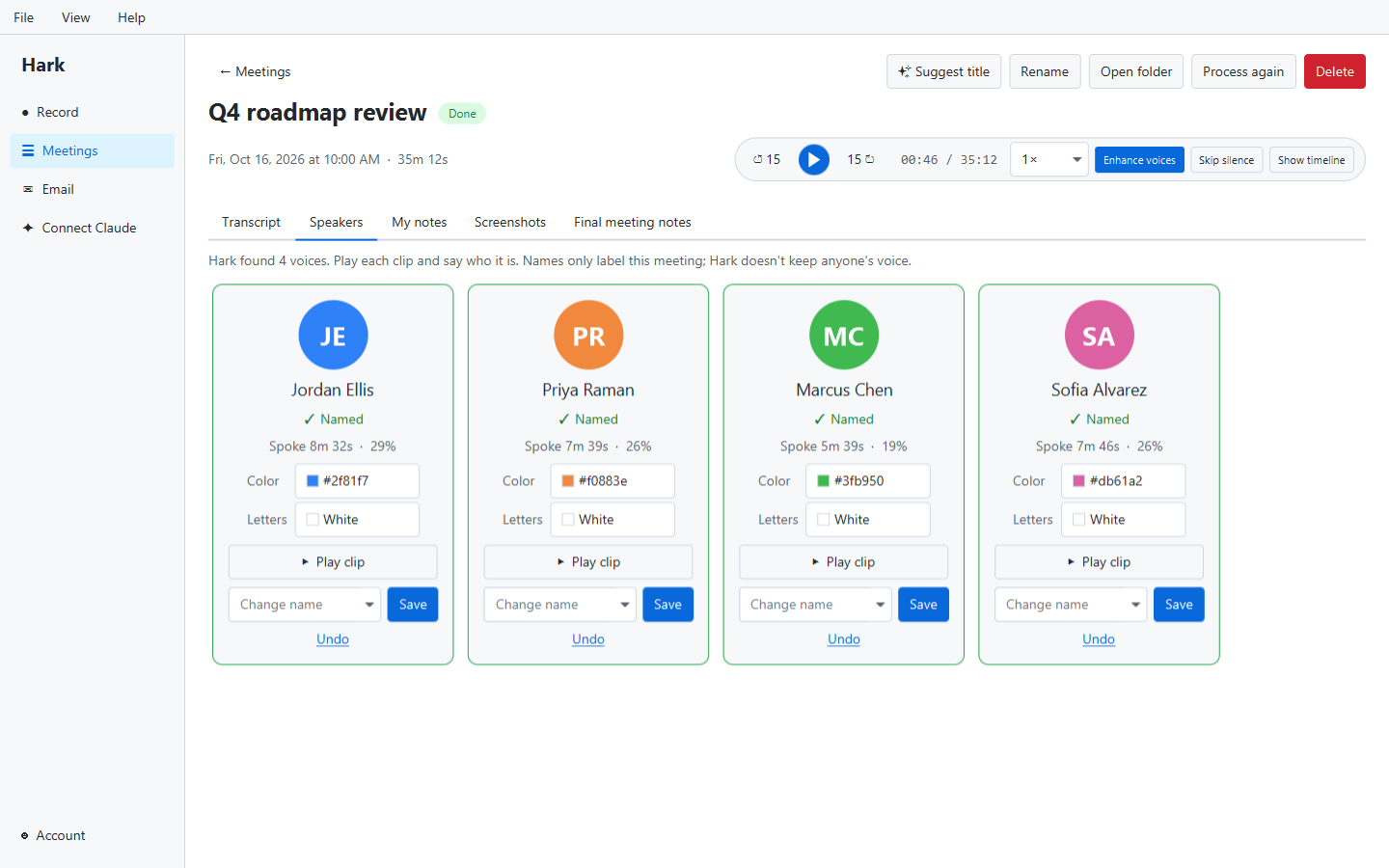The height and width of the screenshot is (868, 1389).
Task: Click the Rename button
Action: coord(1045,71)
